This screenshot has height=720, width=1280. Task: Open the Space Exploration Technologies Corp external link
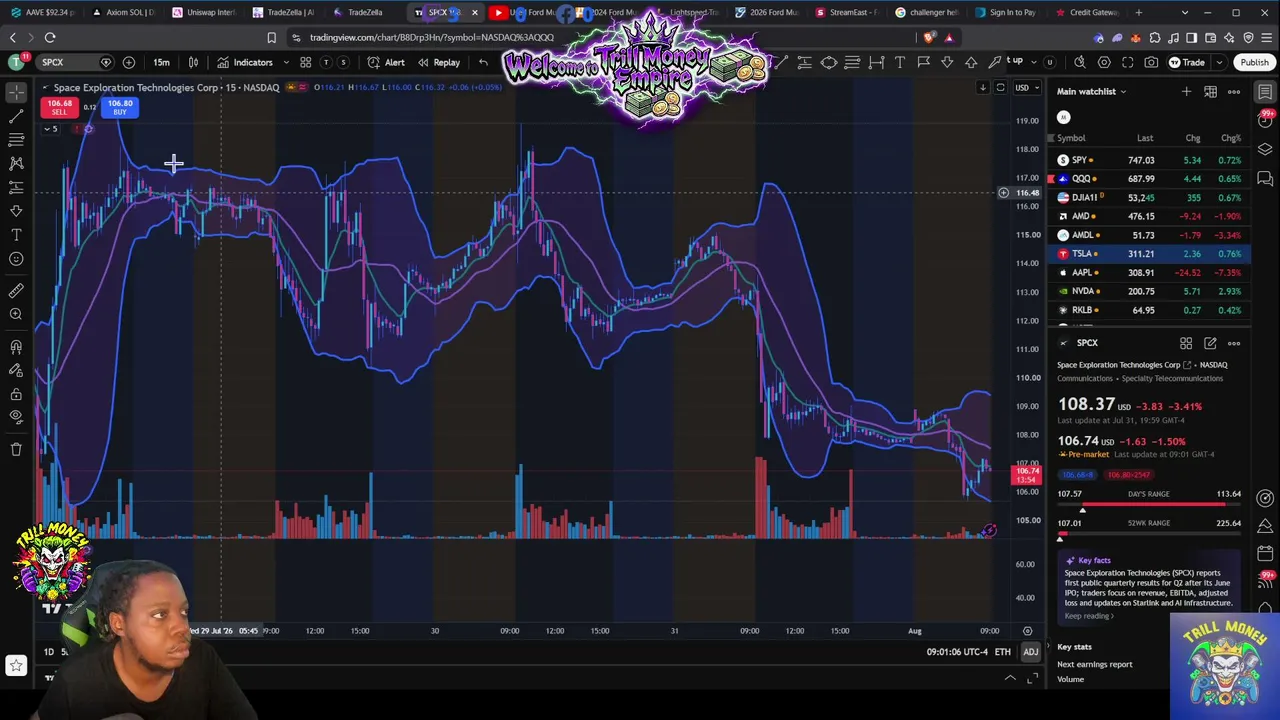(x=1187, y=365)
